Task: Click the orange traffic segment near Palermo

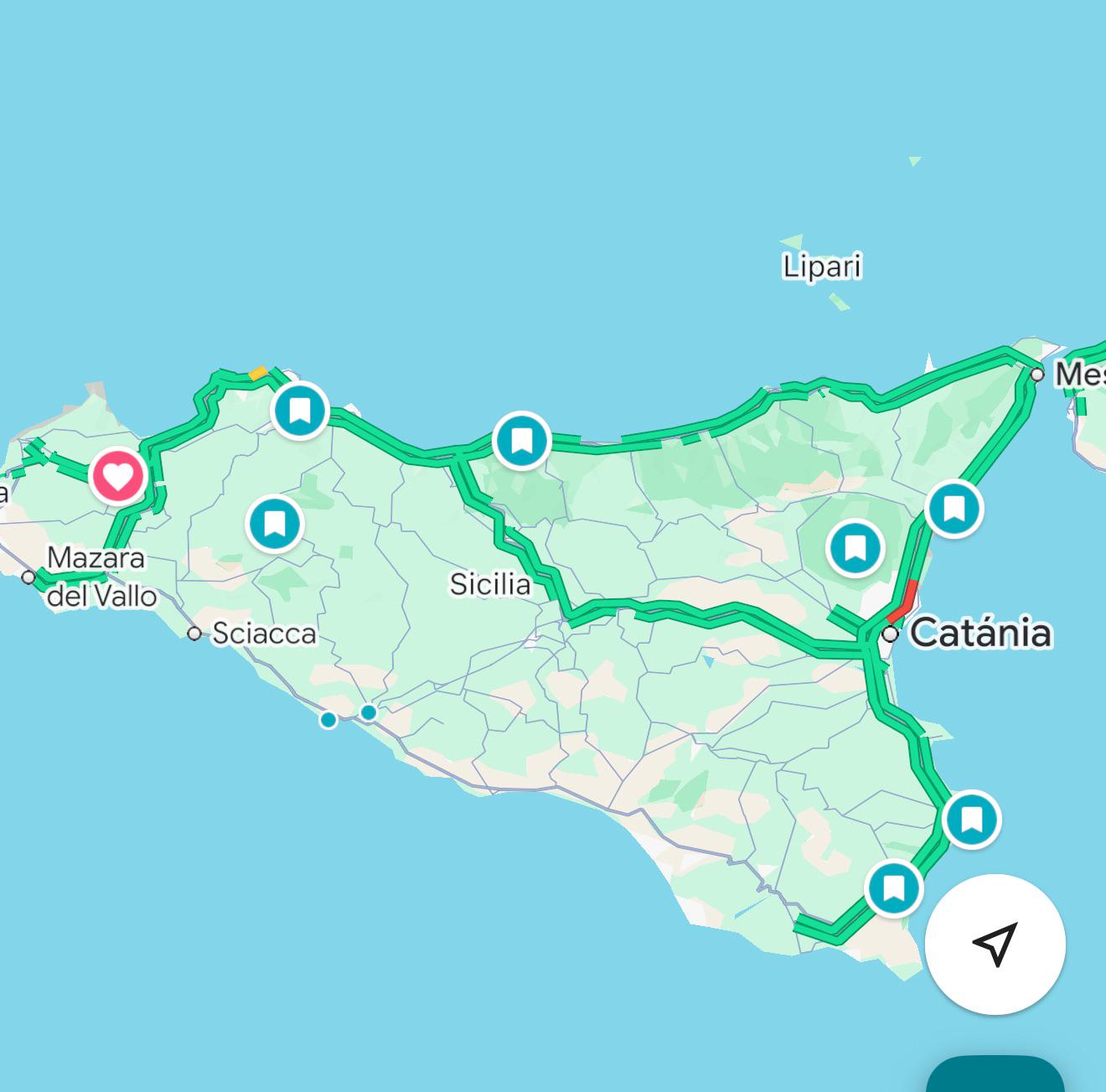Action: [x=258, y=373]
